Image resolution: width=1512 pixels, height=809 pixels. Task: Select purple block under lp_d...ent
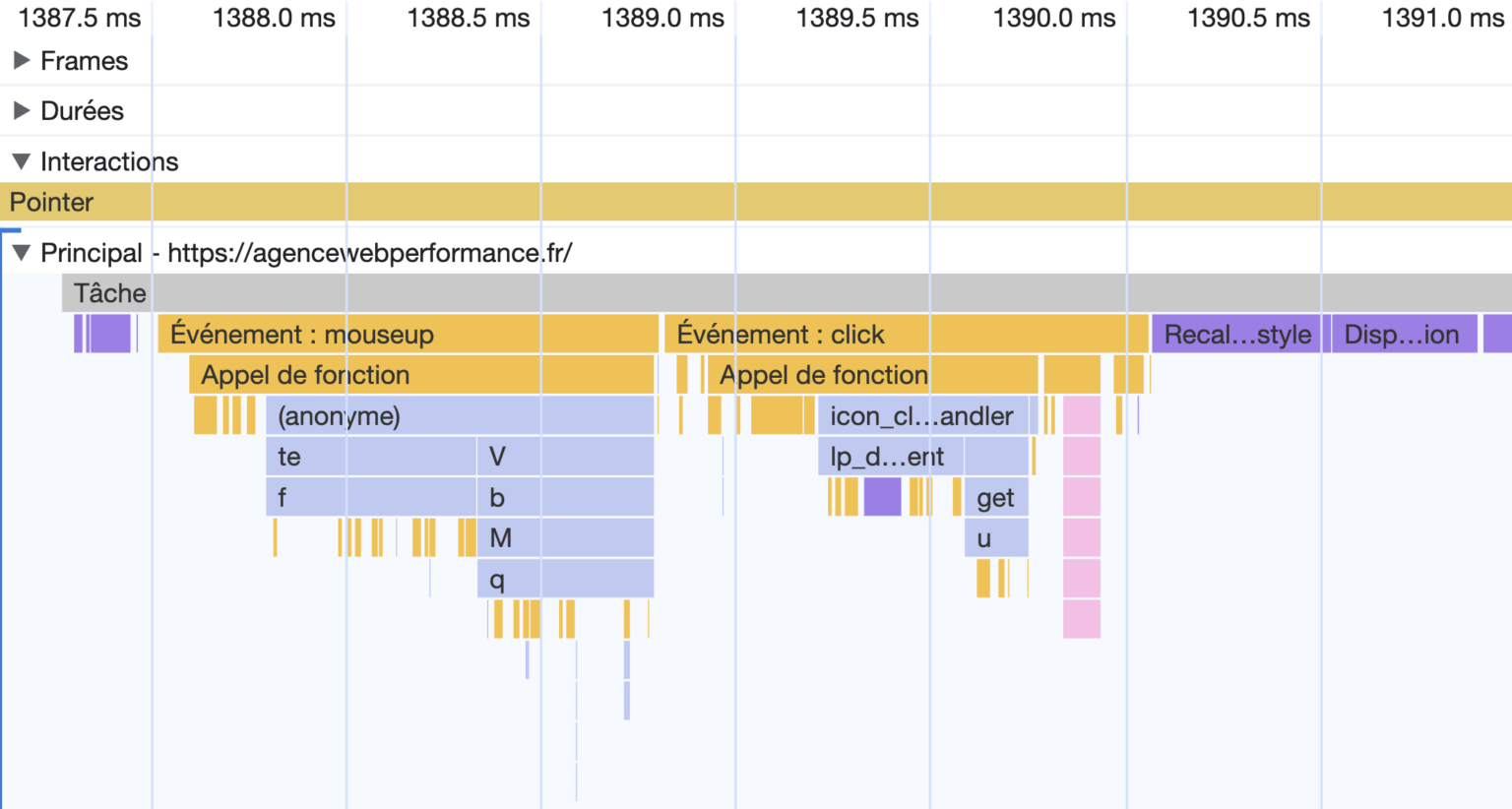tap(883, 497)
